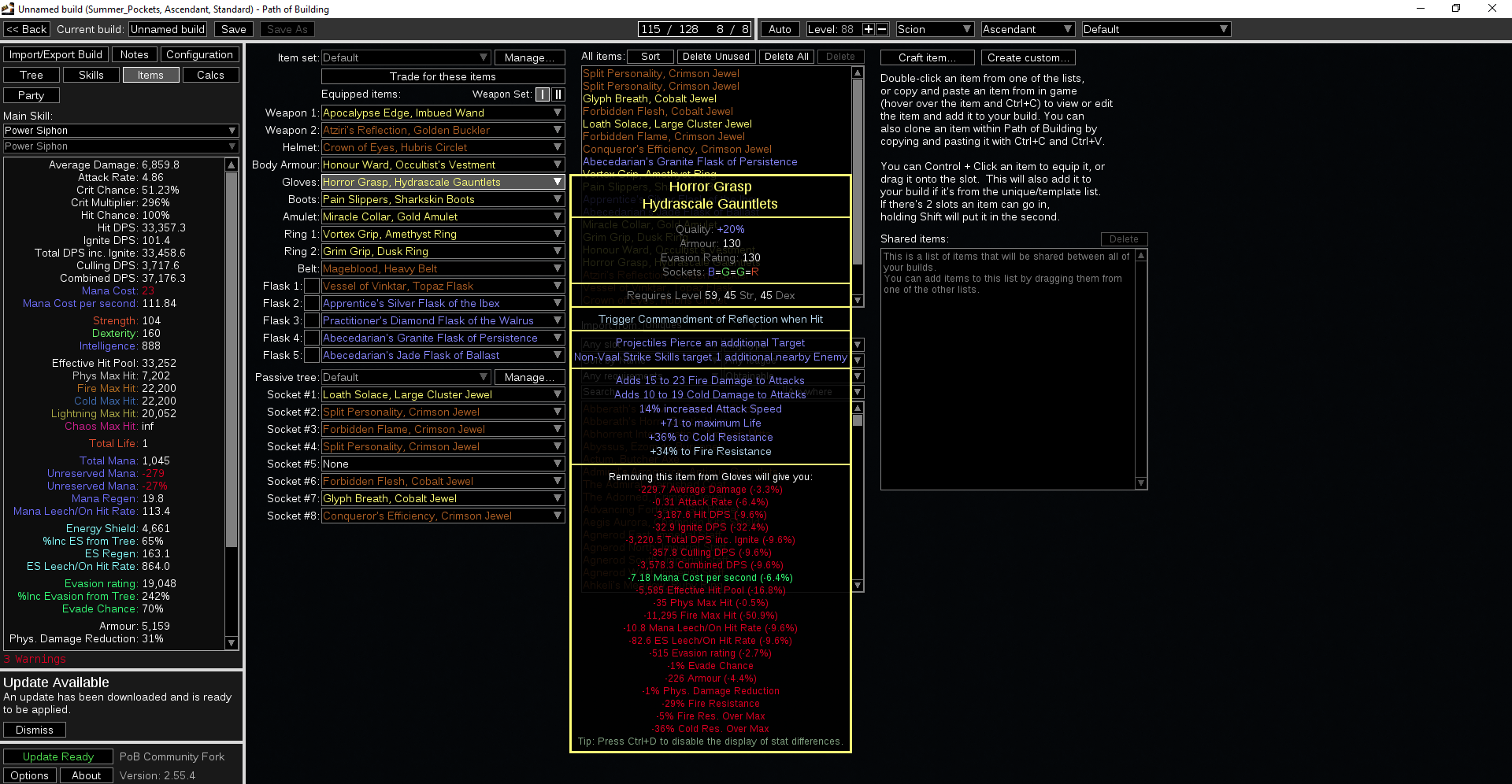Click Delete All items
The image size is (1512, 784).
[x=787, y=57]
